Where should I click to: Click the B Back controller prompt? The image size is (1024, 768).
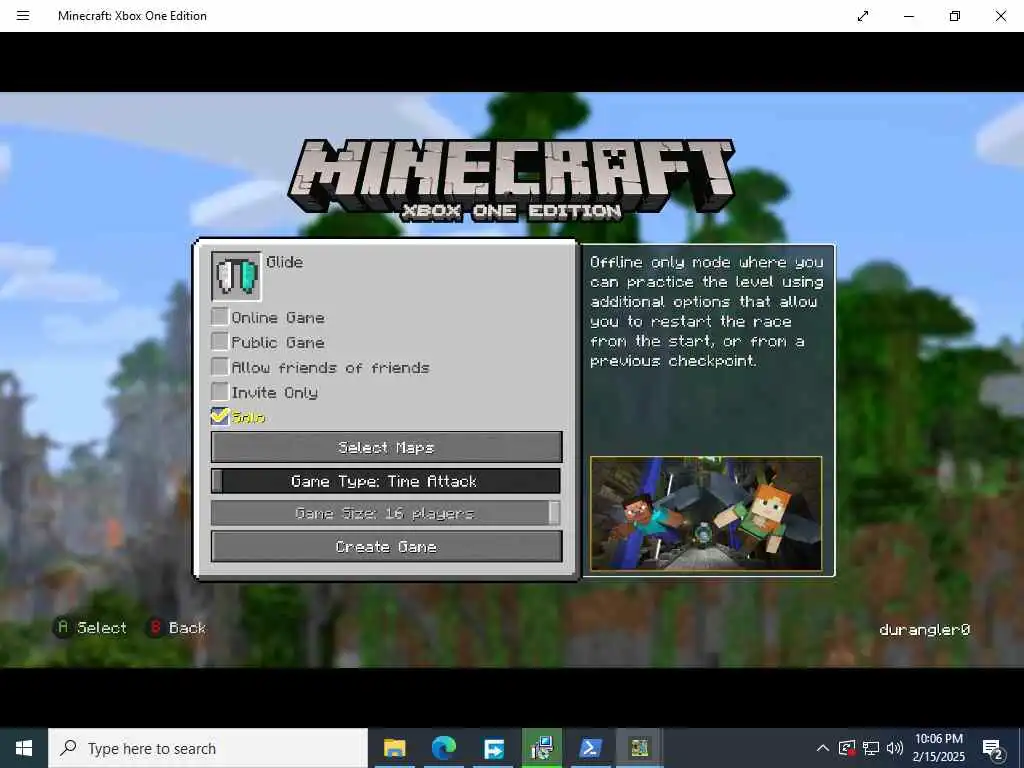(x=176, y=628)
